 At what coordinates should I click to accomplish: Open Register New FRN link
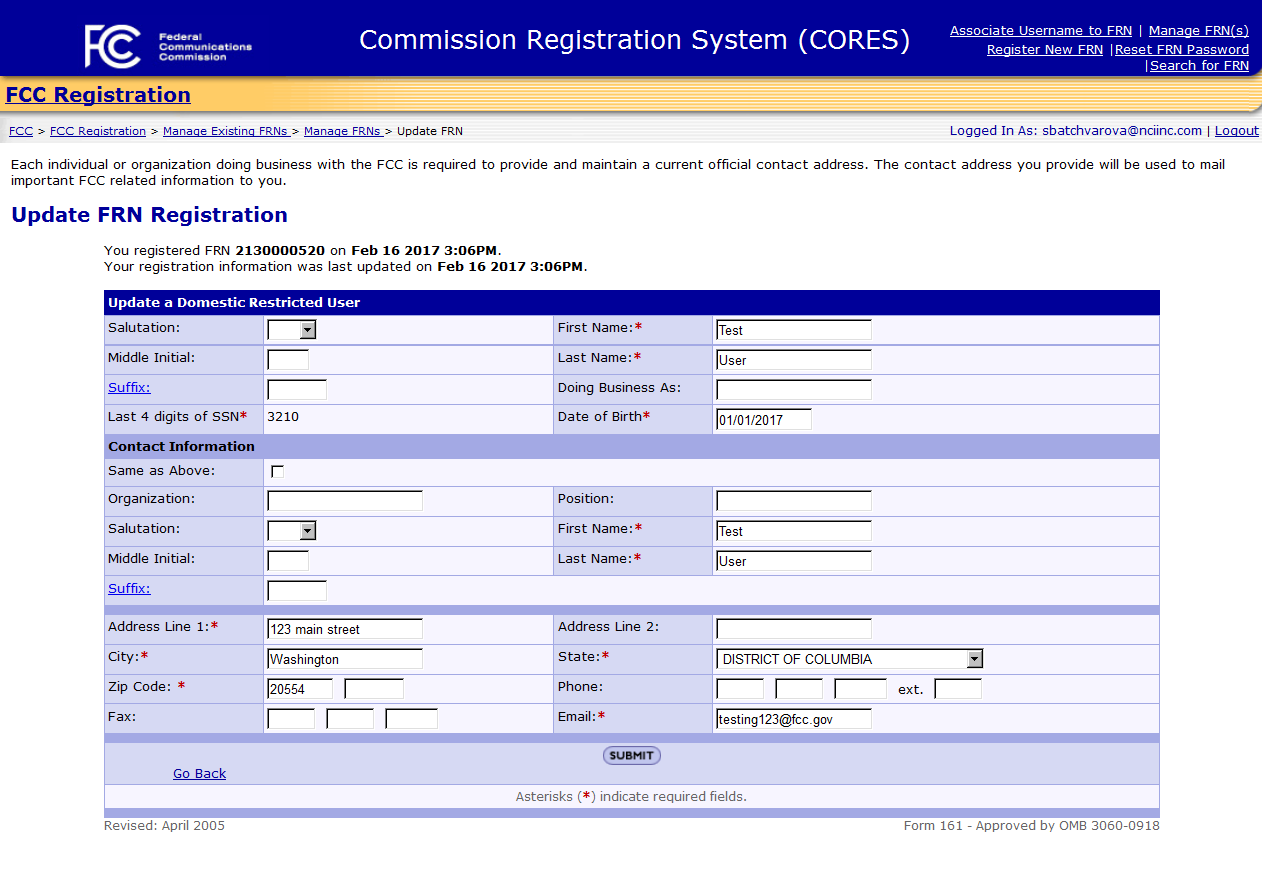pos(1044,49)
